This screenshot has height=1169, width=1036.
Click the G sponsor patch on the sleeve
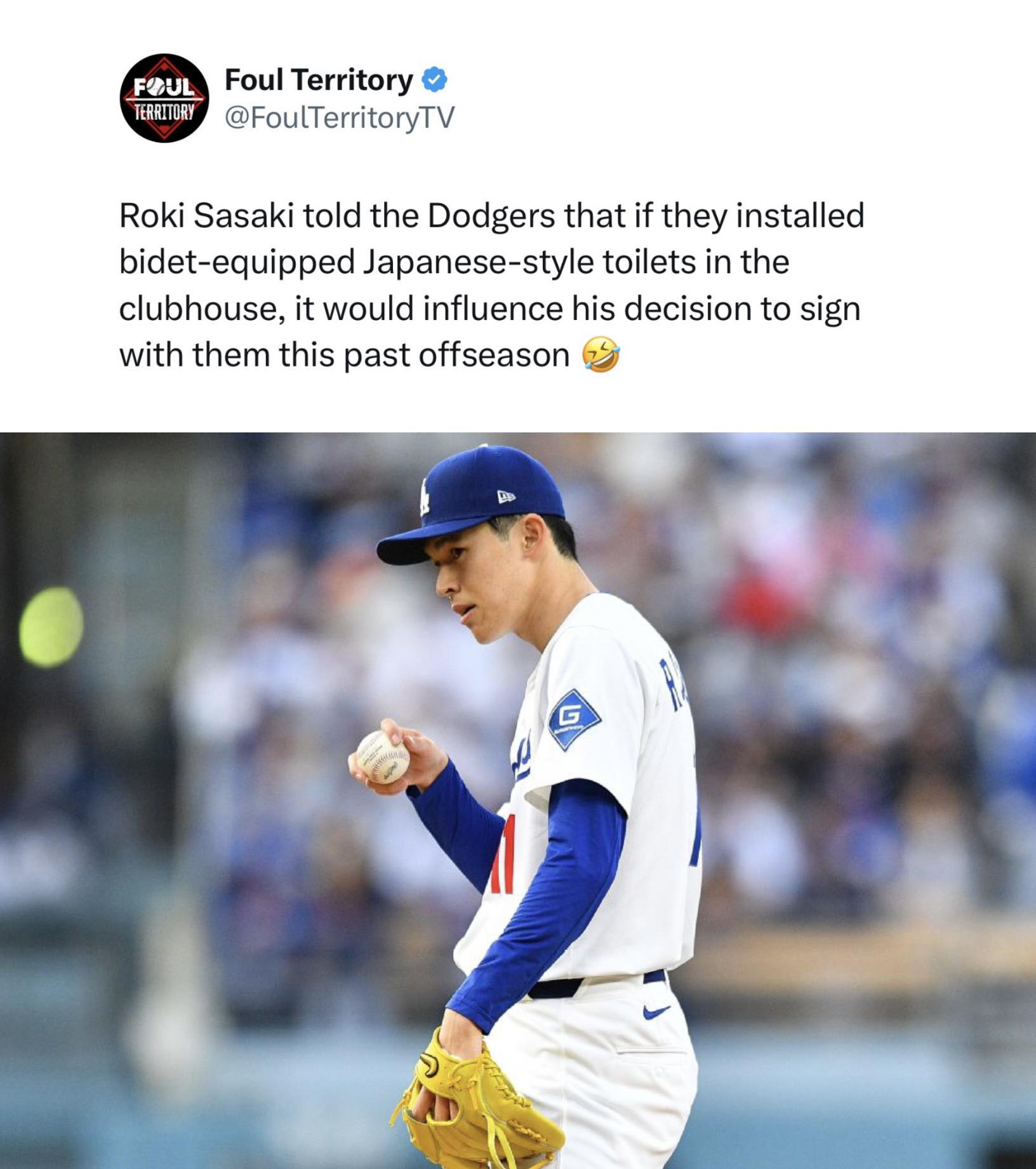click(574, 719)
